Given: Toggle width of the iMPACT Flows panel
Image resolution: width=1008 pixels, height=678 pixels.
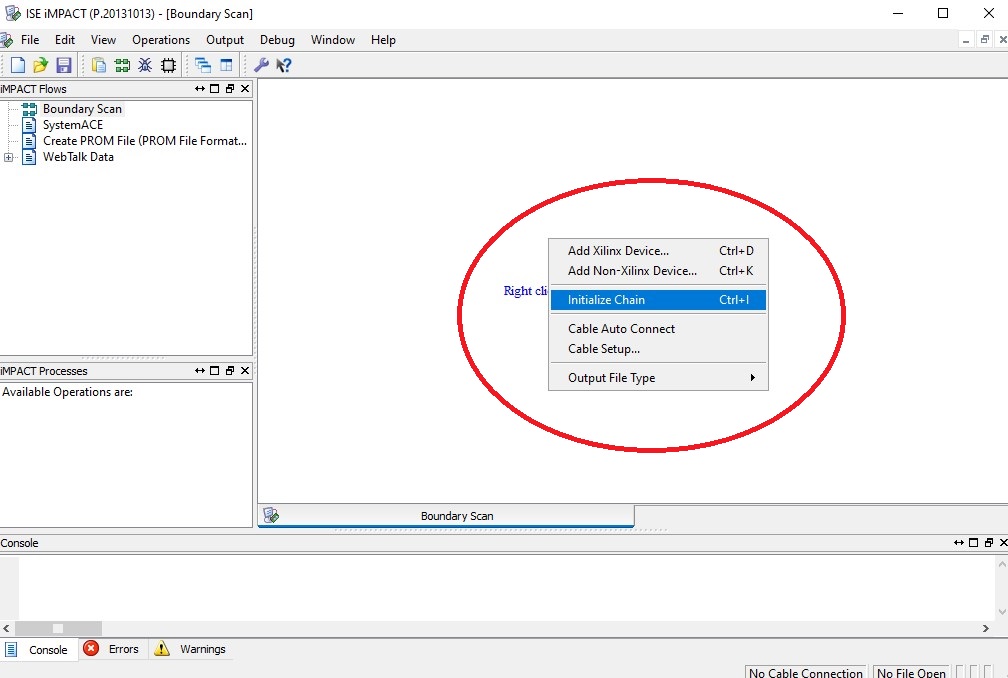Looking at the screenshot, I should click(200, 89).
